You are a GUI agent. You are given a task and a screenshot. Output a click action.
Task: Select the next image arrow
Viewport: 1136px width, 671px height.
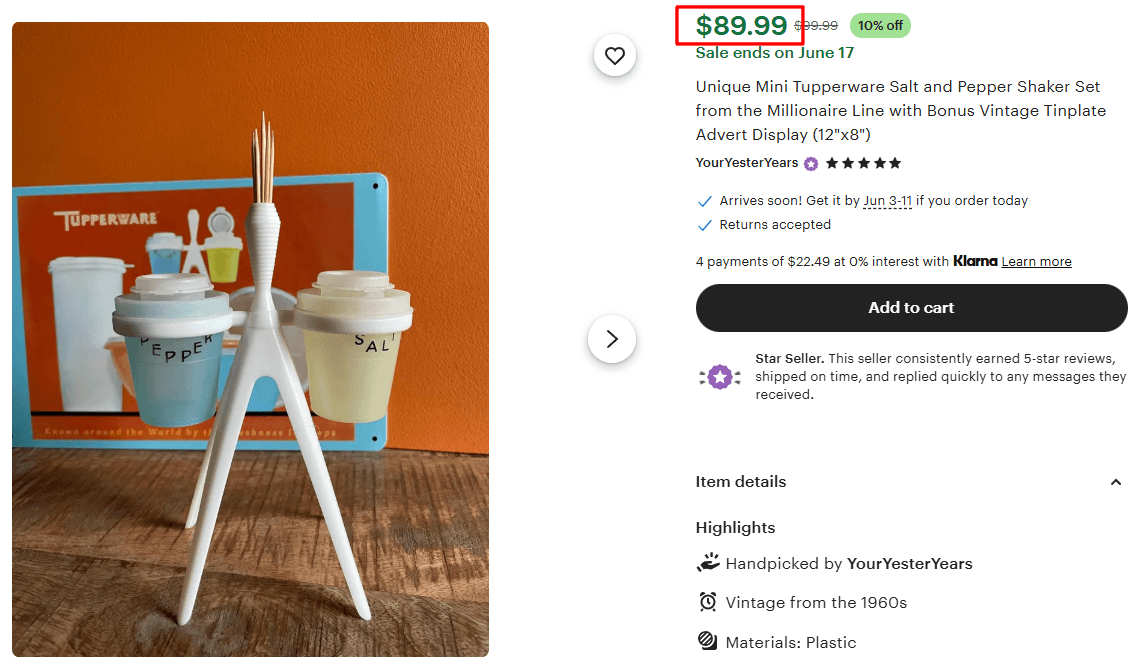611,339
